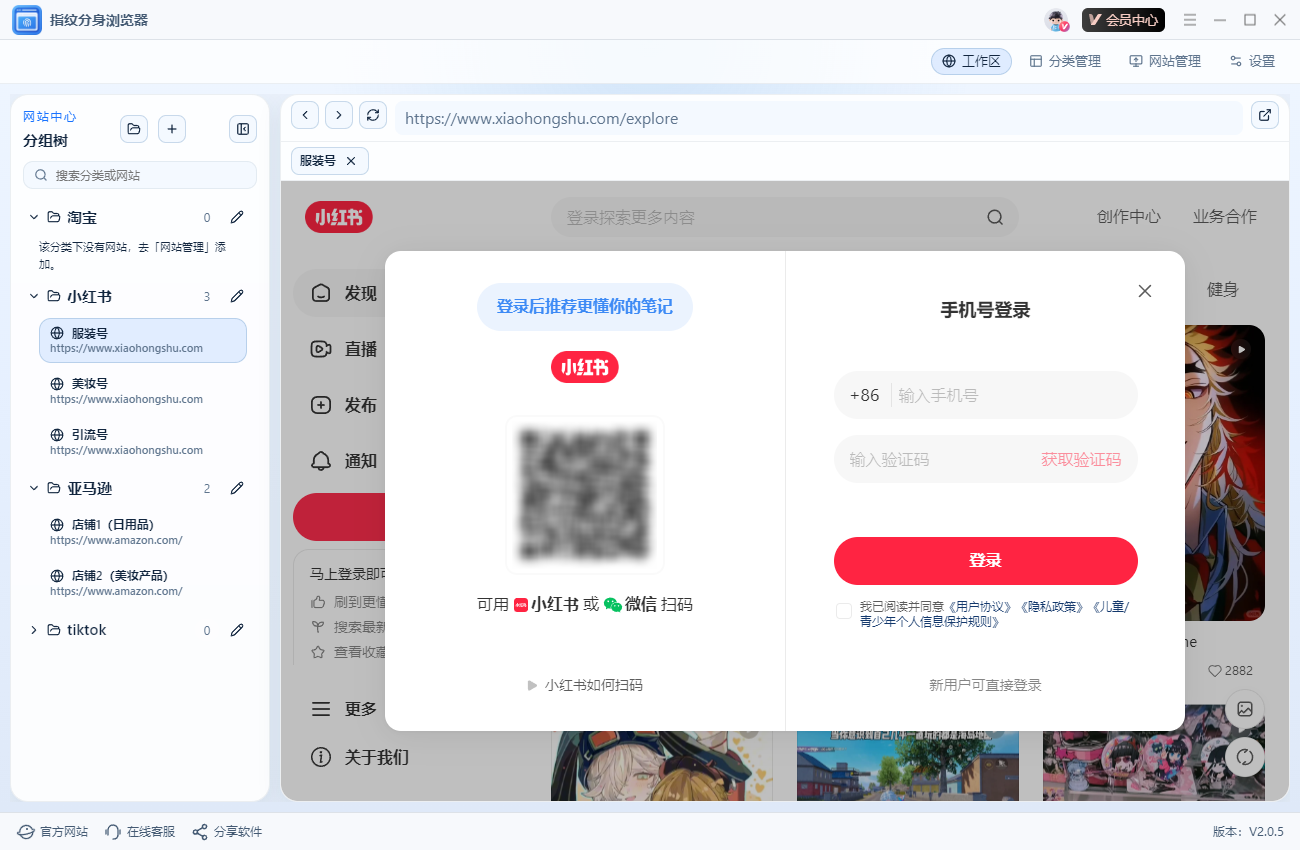Viewport: 1300px width, 850px height.
Task: Select the 健身 category tab
Action: (1222, 290)
